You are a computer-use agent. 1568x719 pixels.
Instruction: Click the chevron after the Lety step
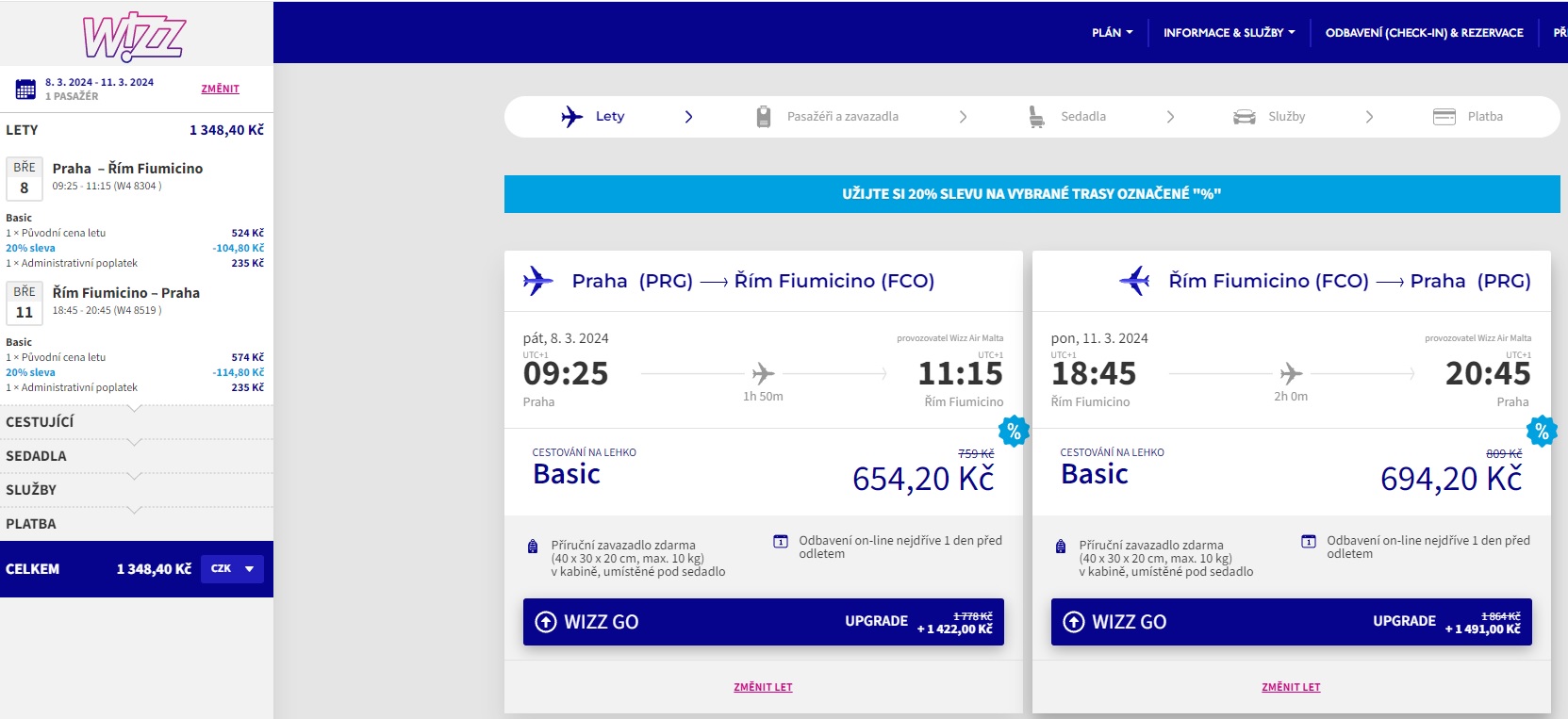pyautogui.click(x=688, y=117)
